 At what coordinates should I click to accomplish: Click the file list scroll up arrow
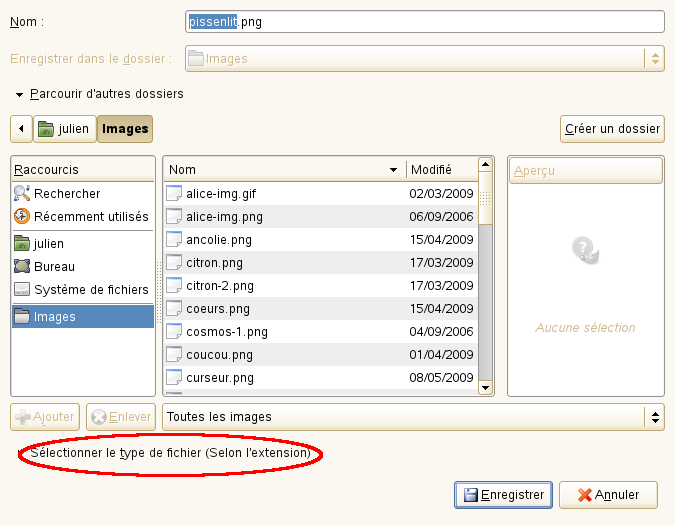(x=485, y=164)
